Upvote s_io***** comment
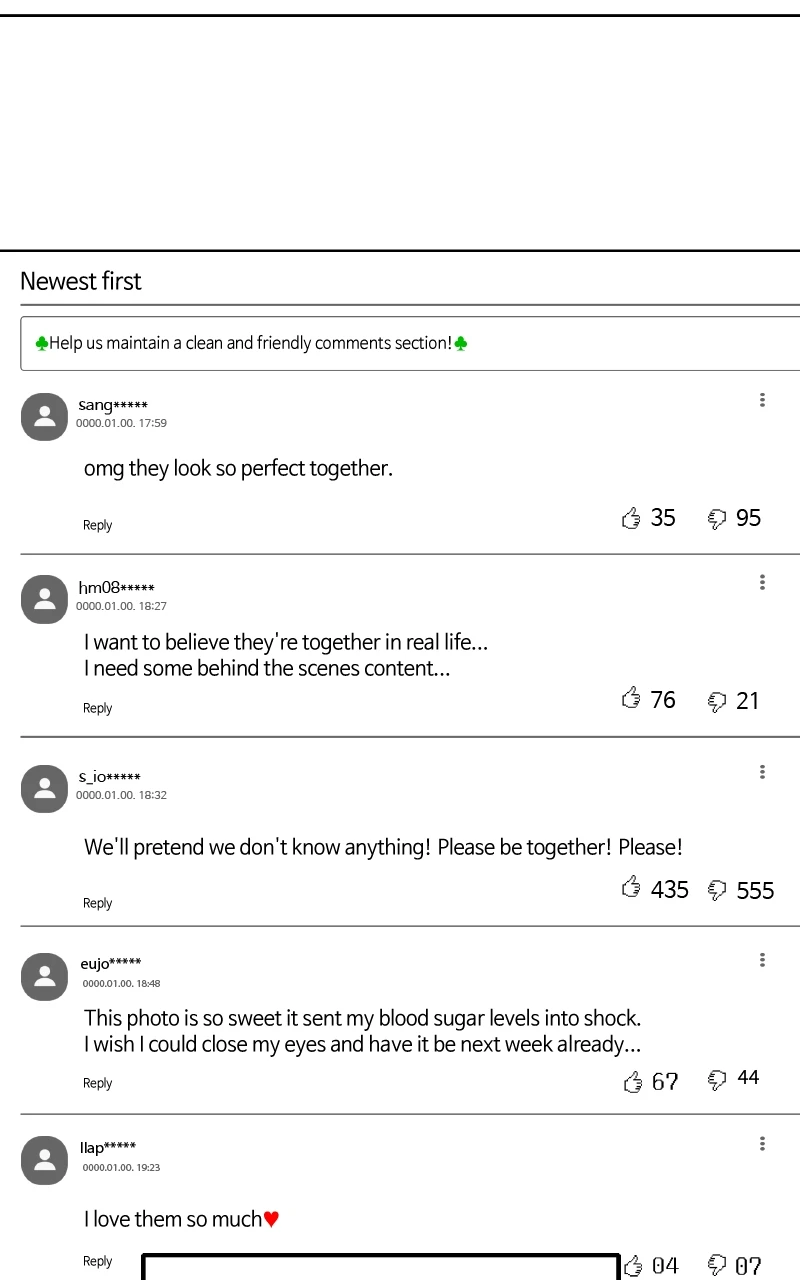 pyautogui.click(x=631, y=888)
